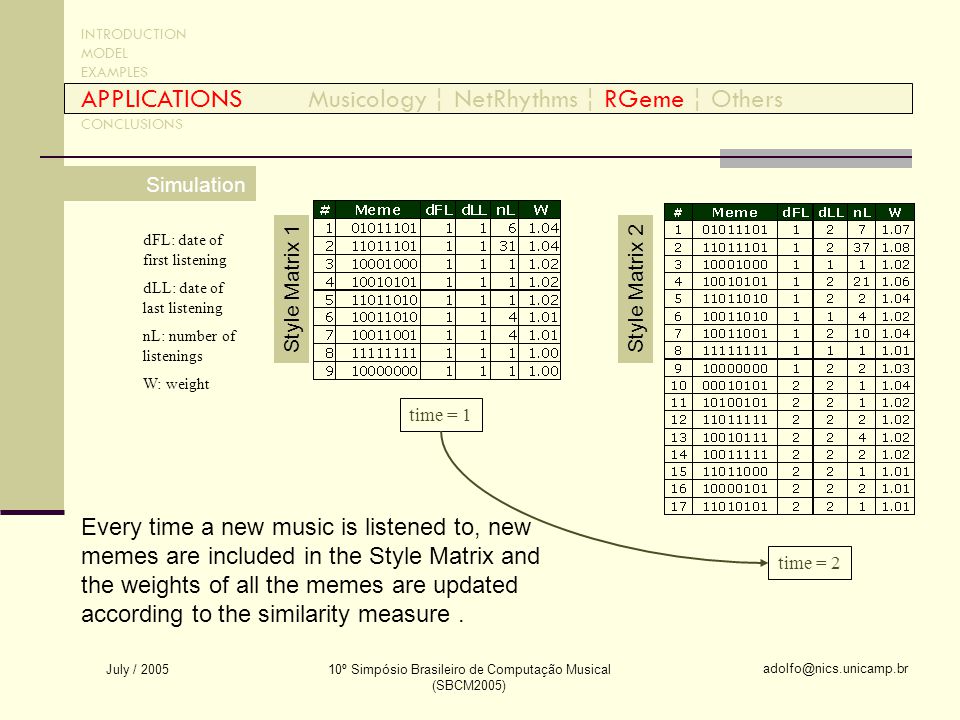
Task: Select meme 10011001 in Style Matrix 1
Action: (x=384, y=335)
